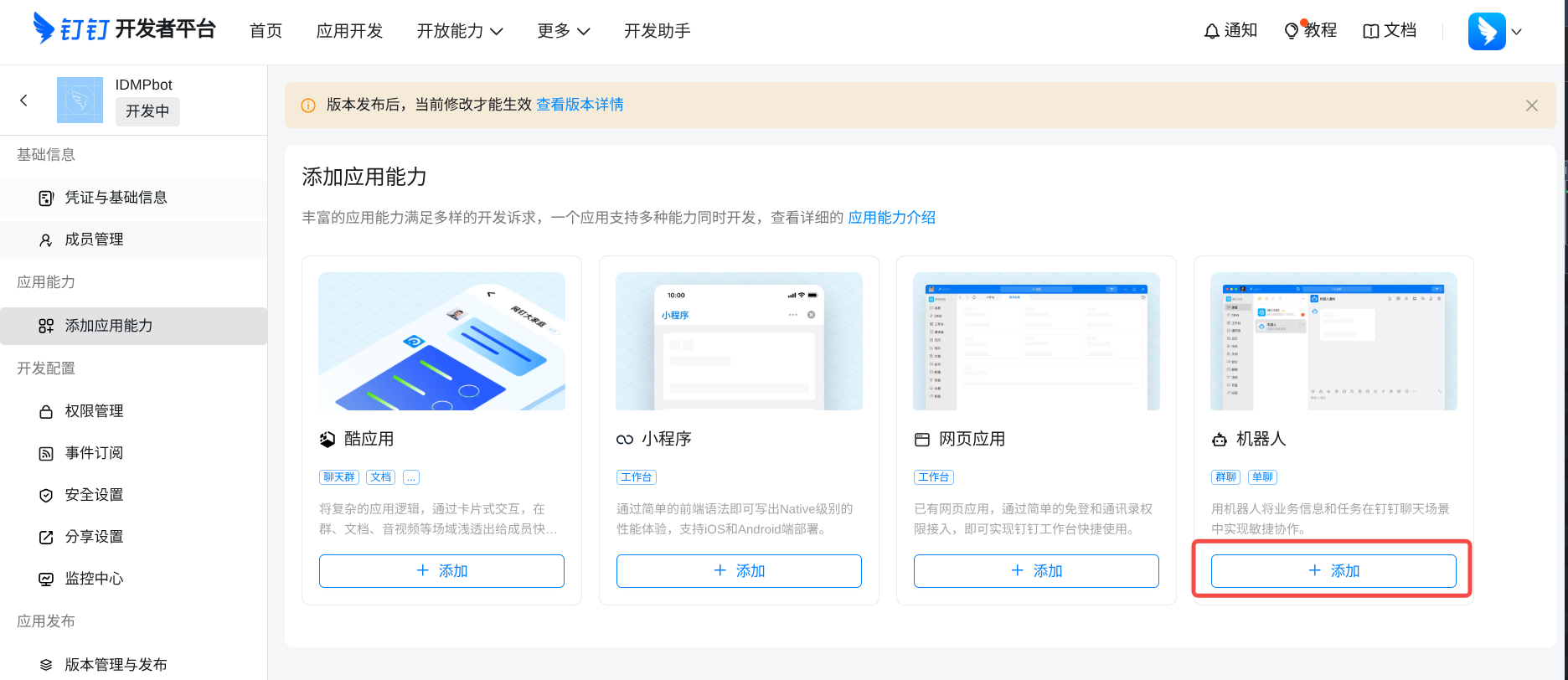Image resolution: width=1568 pixels, height=680 pixels.
Task: Add the 酷应用 capability
Action: 441,571
